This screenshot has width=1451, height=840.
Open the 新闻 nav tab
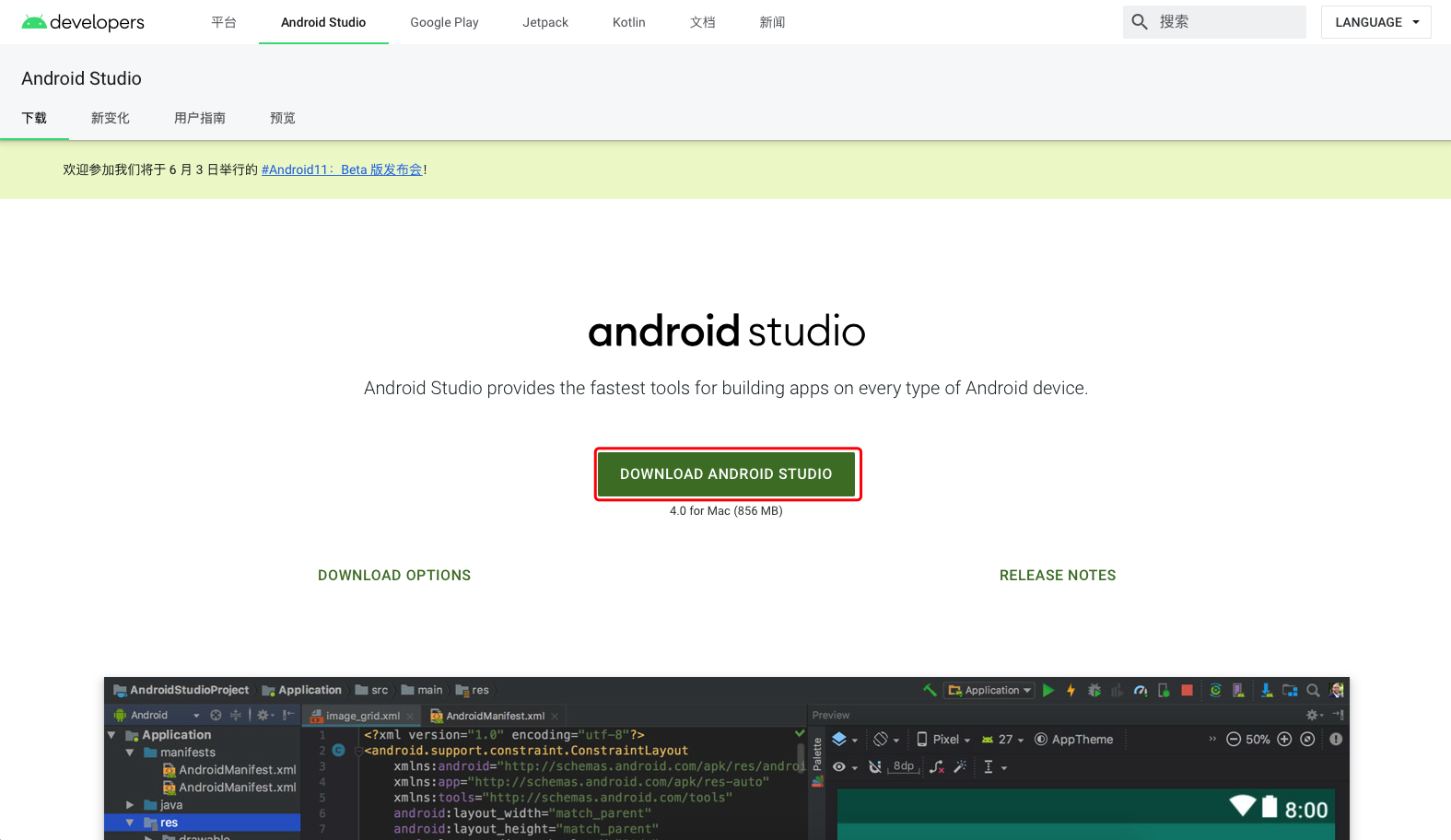click(772, 22)
